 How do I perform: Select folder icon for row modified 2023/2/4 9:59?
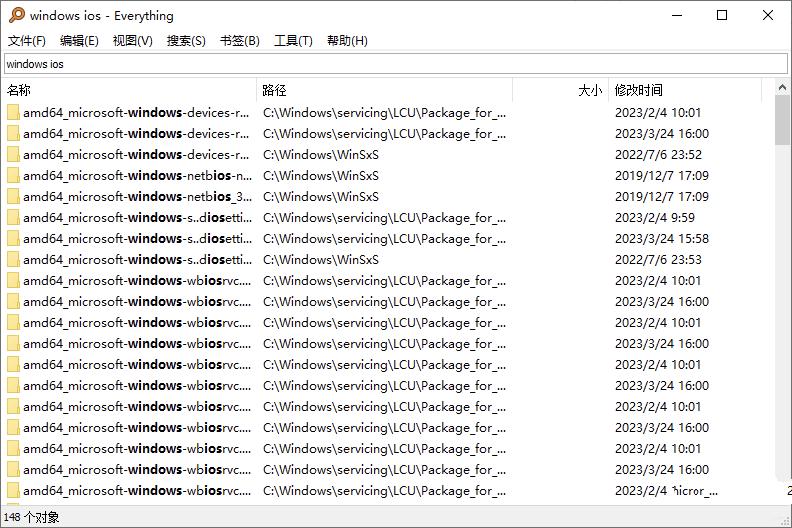pos(13,218)
